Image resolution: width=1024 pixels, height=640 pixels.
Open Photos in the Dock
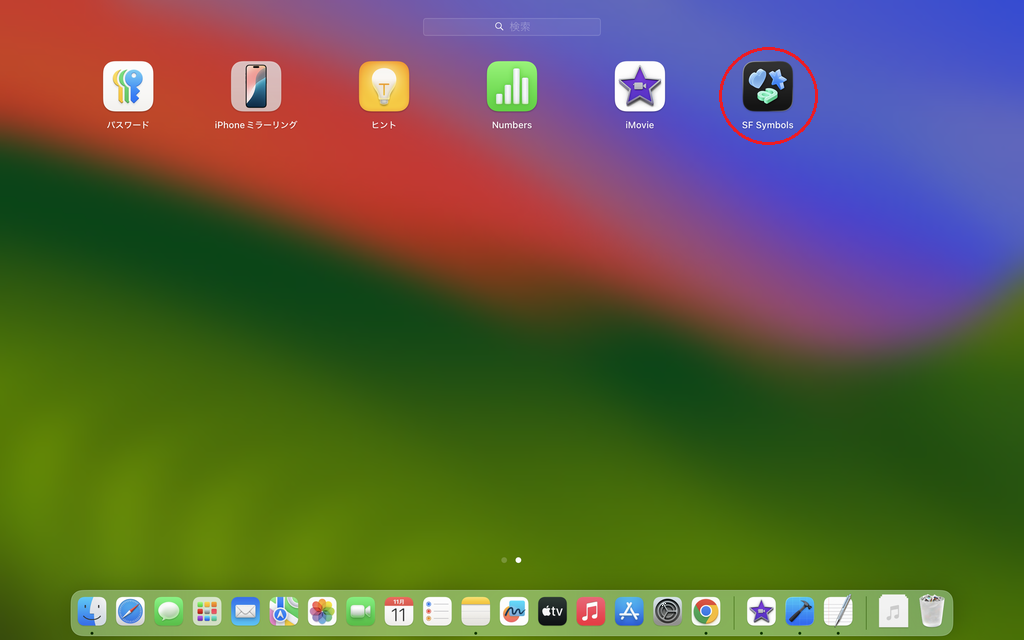(322, 611)
